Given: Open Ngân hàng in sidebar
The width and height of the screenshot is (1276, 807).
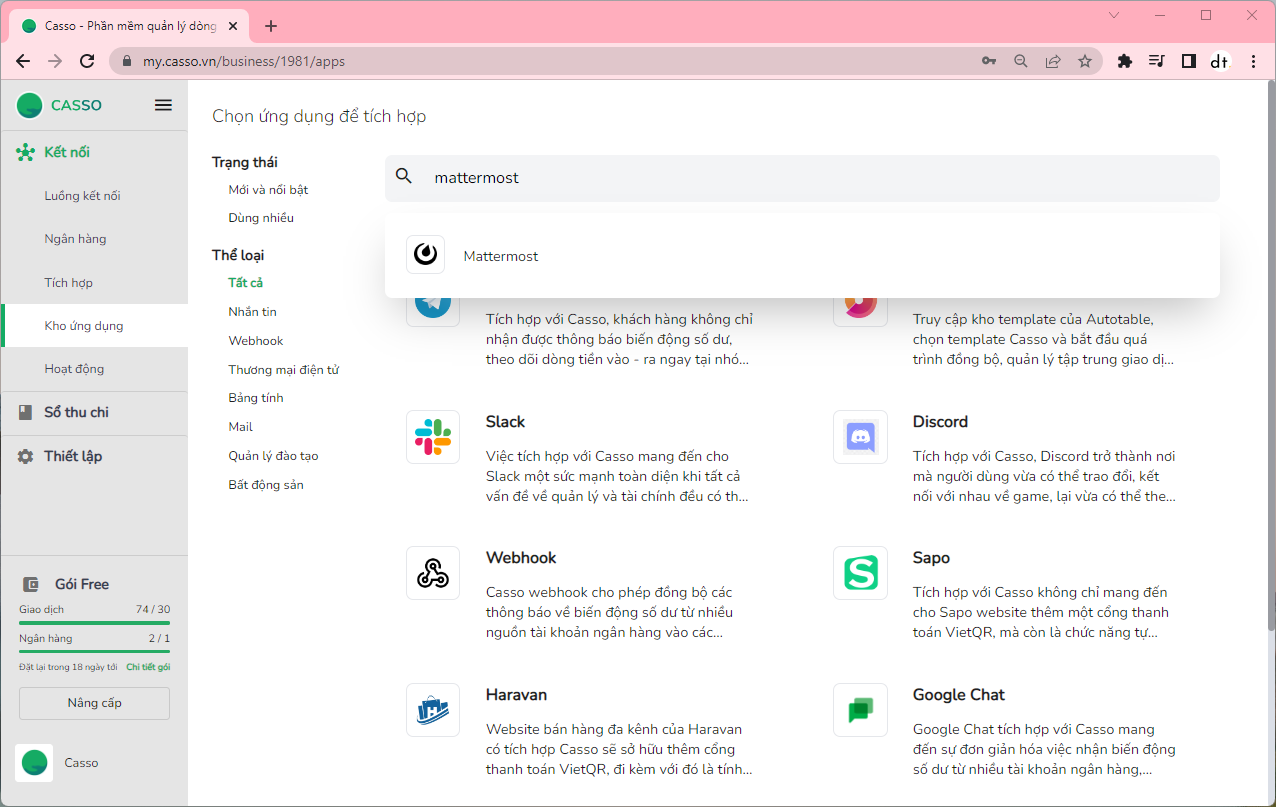Looking at the screenshot, I should [x=75, y=239].
